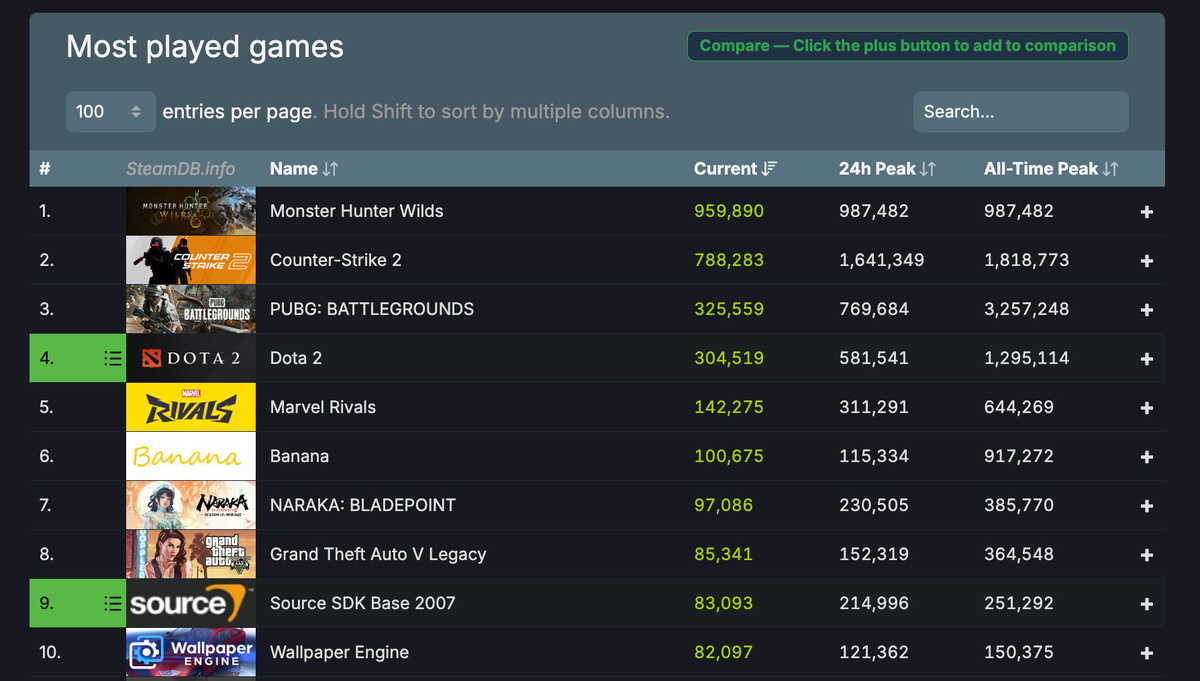The height and width of the screenshot is (681, 1200).
Task: Open the NARAKA: BLADEPOINT name link
Action: click(363, 505)
